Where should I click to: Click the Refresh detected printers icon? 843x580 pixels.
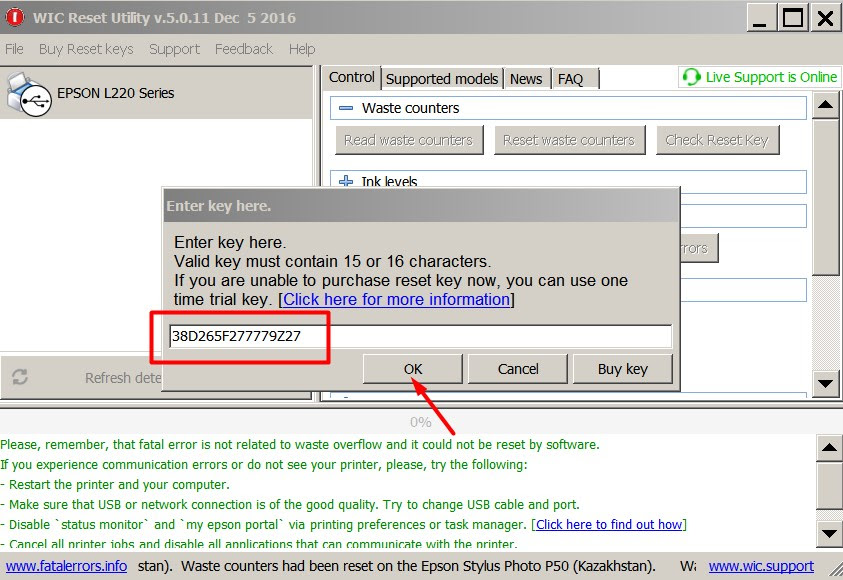[x=20, y=377]
